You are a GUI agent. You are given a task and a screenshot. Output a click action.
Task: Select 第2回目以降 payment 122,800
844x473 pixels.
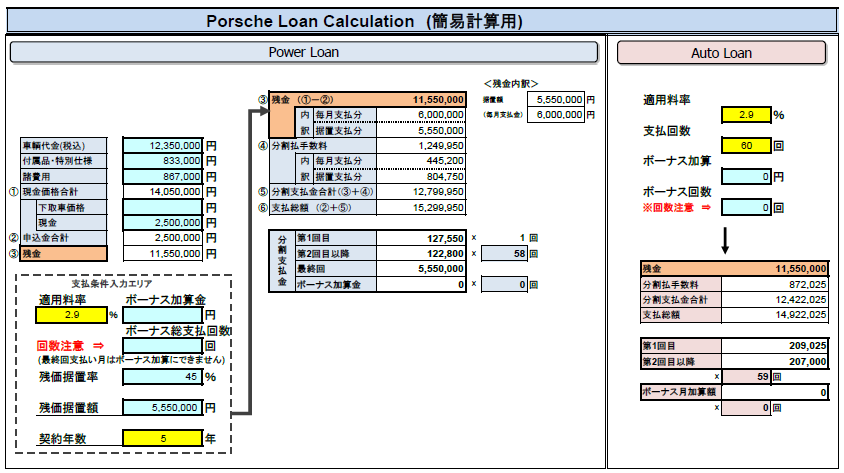pyautogui.click(x=421, y=253)
